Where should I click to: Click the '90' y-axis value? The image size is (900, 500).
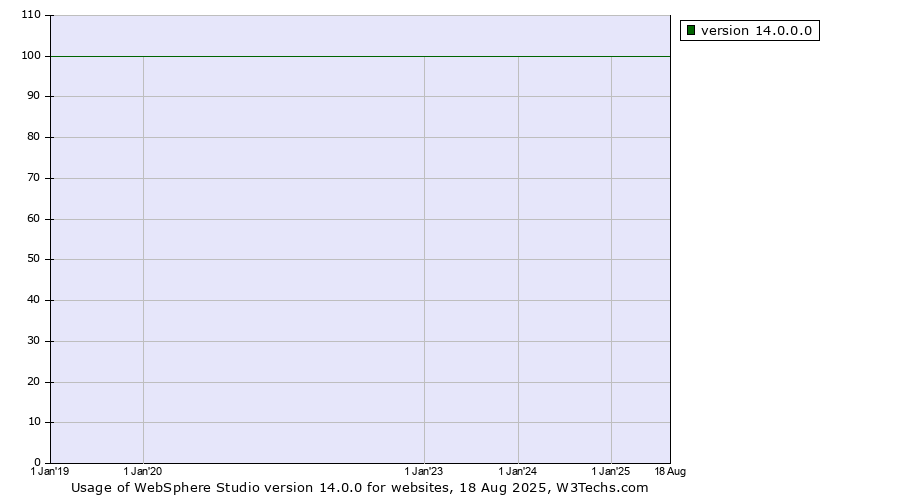pyautogui.click(x=33, y=96)
